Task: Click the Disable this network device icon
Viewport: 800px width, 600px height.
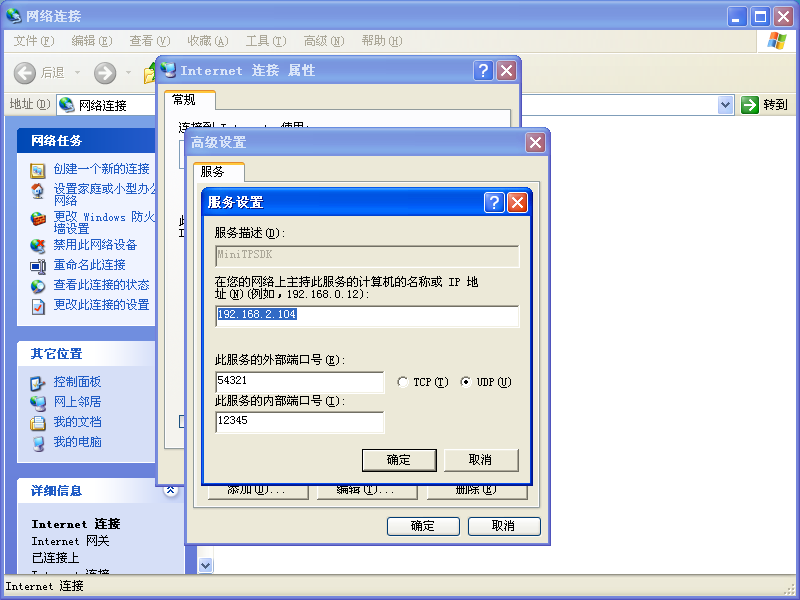Action: (x=38, y=246)
